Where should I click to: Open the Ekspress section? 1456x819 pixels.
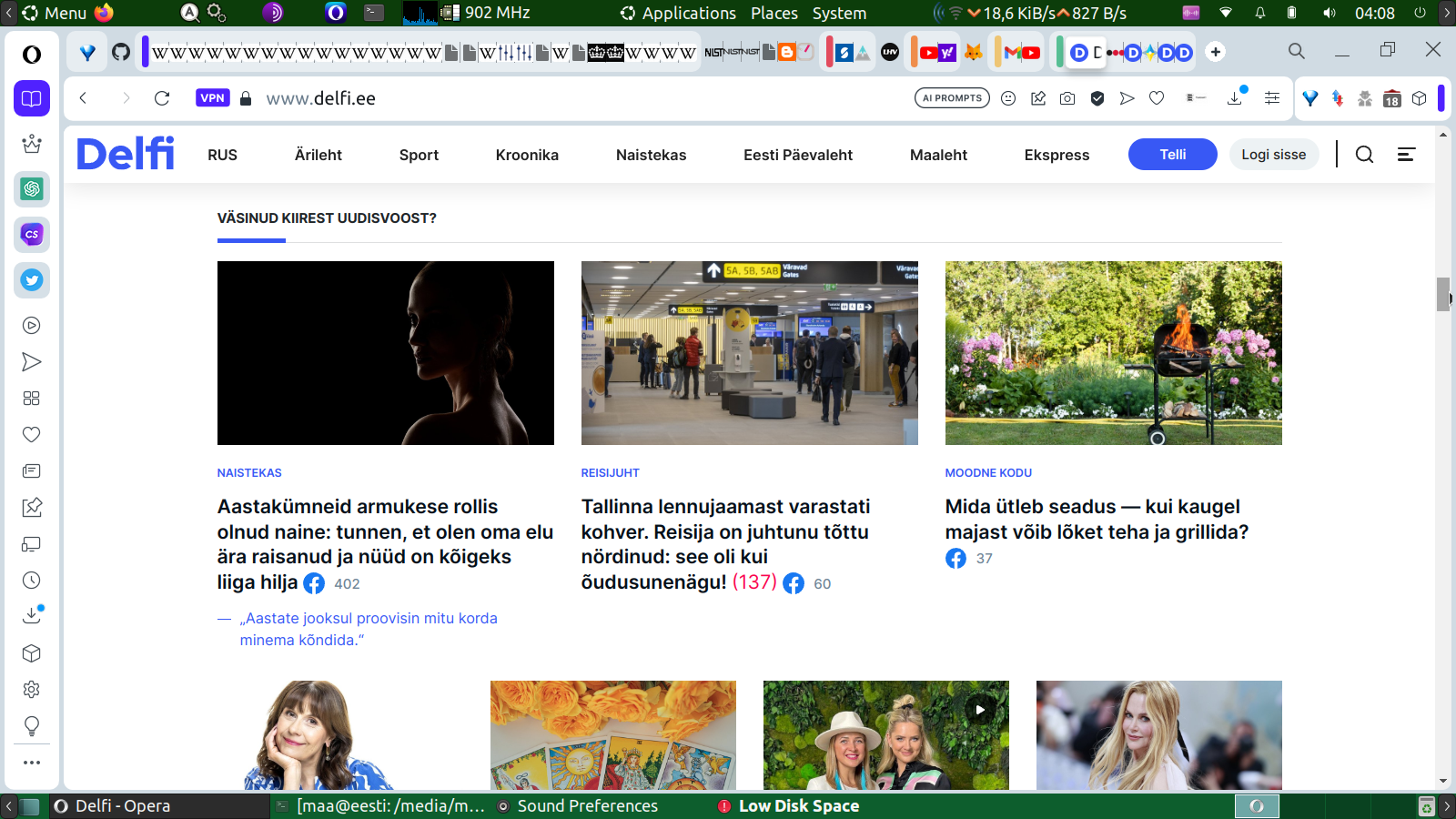coord(1057,155)
